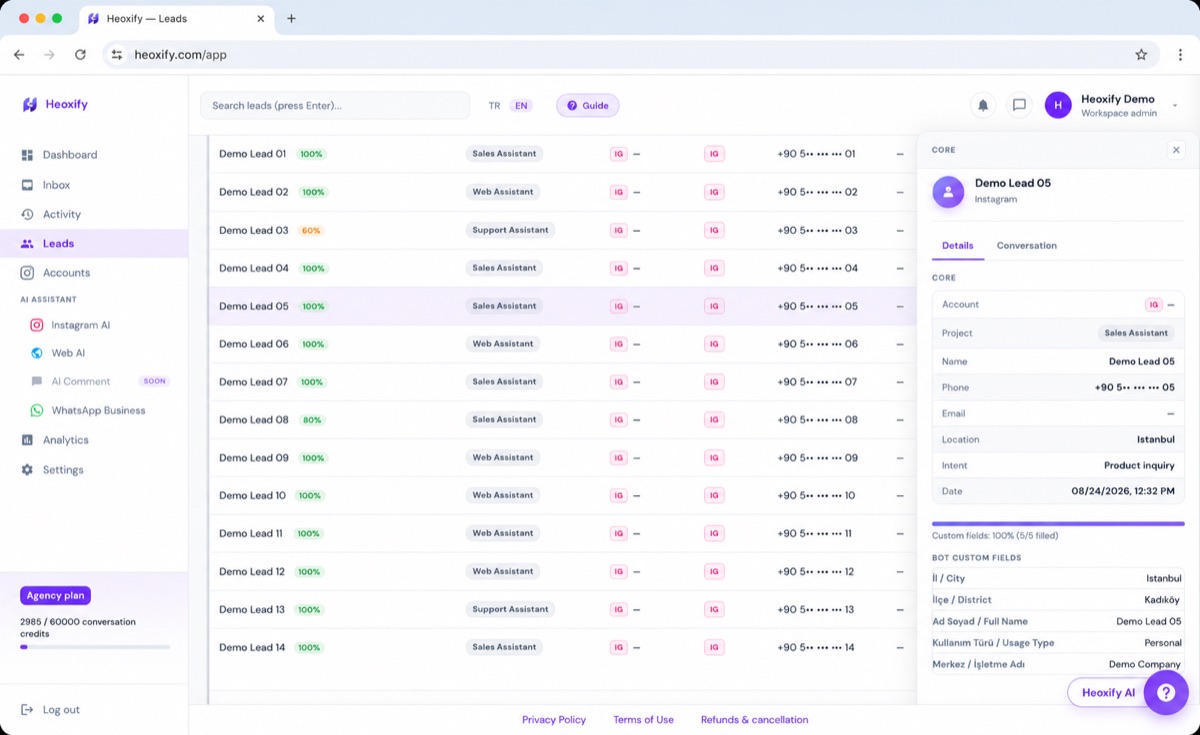This screenshot has height=735, width=1200.
Task: Open the Guide button
Action: 588,105
